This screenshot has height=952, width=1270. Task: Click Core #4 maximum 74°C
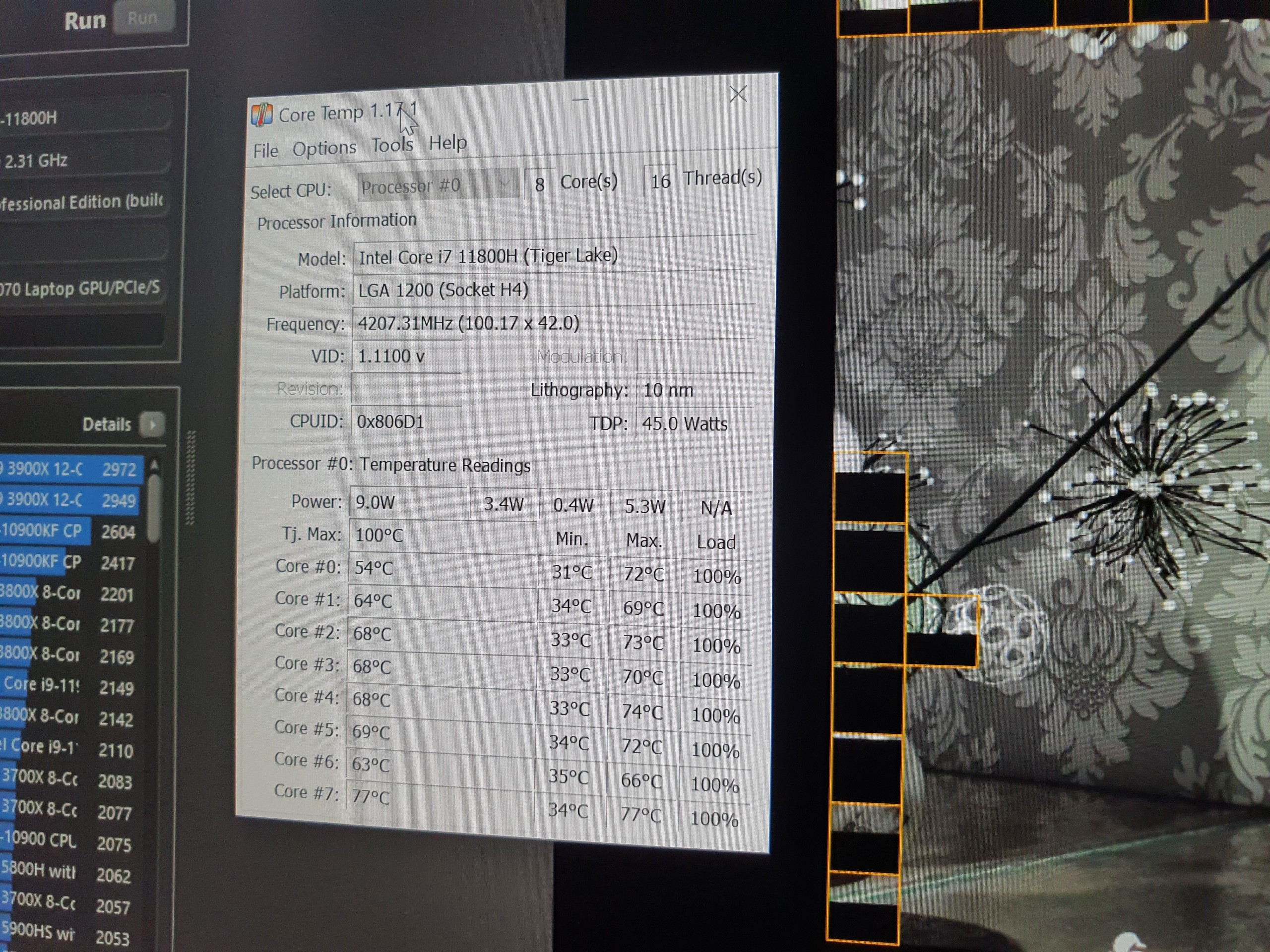click(x=642, y=712)
